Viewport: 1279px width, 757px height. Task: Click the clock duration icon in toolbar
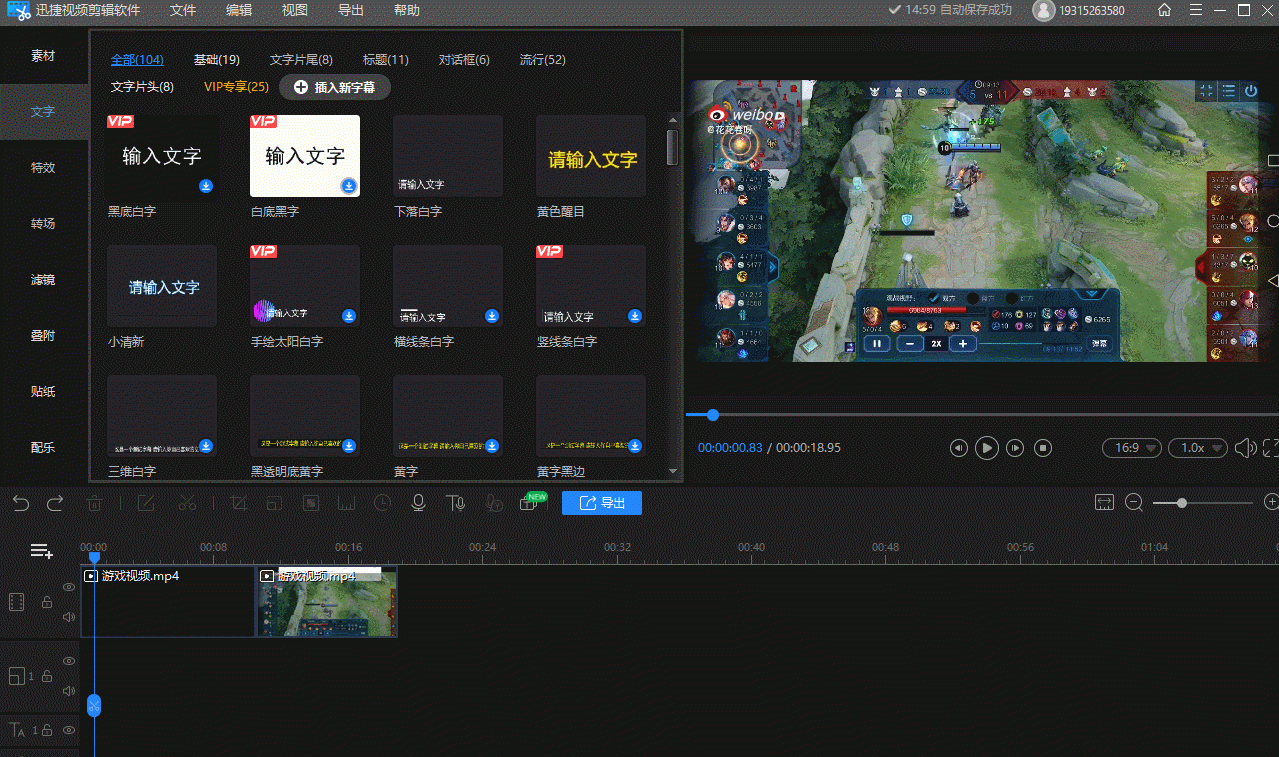tap(382, 503)
